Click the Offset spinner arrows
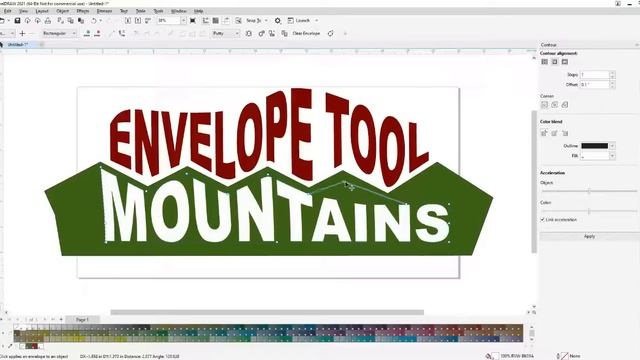The image size is (640, 360). pyautogui.click(x=612, y=84)
